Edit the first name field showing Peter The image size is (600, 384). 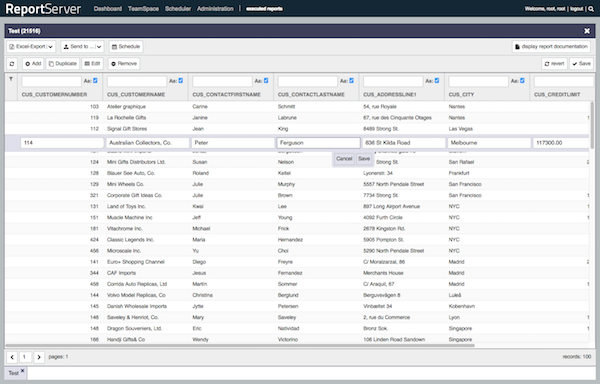pos(233,143)
